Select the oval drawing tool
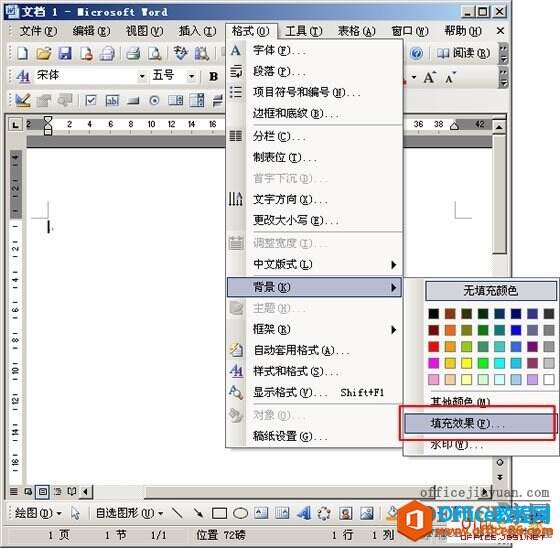Screen dimensions: 560x548 (240, 514)
